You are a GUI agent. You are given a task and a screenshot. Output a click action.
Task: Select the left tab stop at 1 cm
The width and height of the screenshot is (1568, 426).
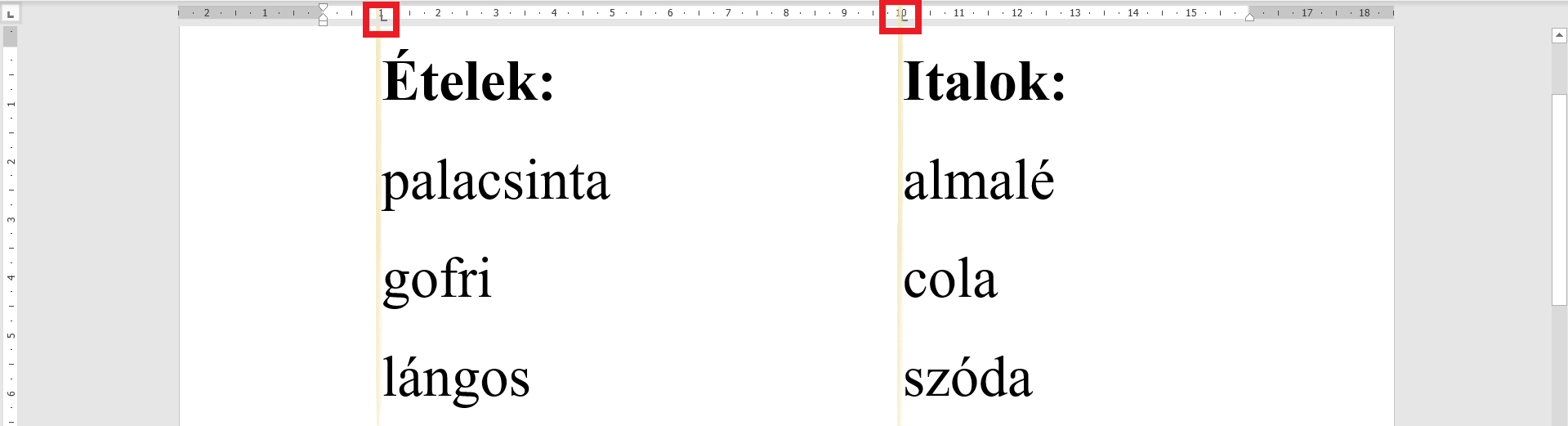[383, 17]
